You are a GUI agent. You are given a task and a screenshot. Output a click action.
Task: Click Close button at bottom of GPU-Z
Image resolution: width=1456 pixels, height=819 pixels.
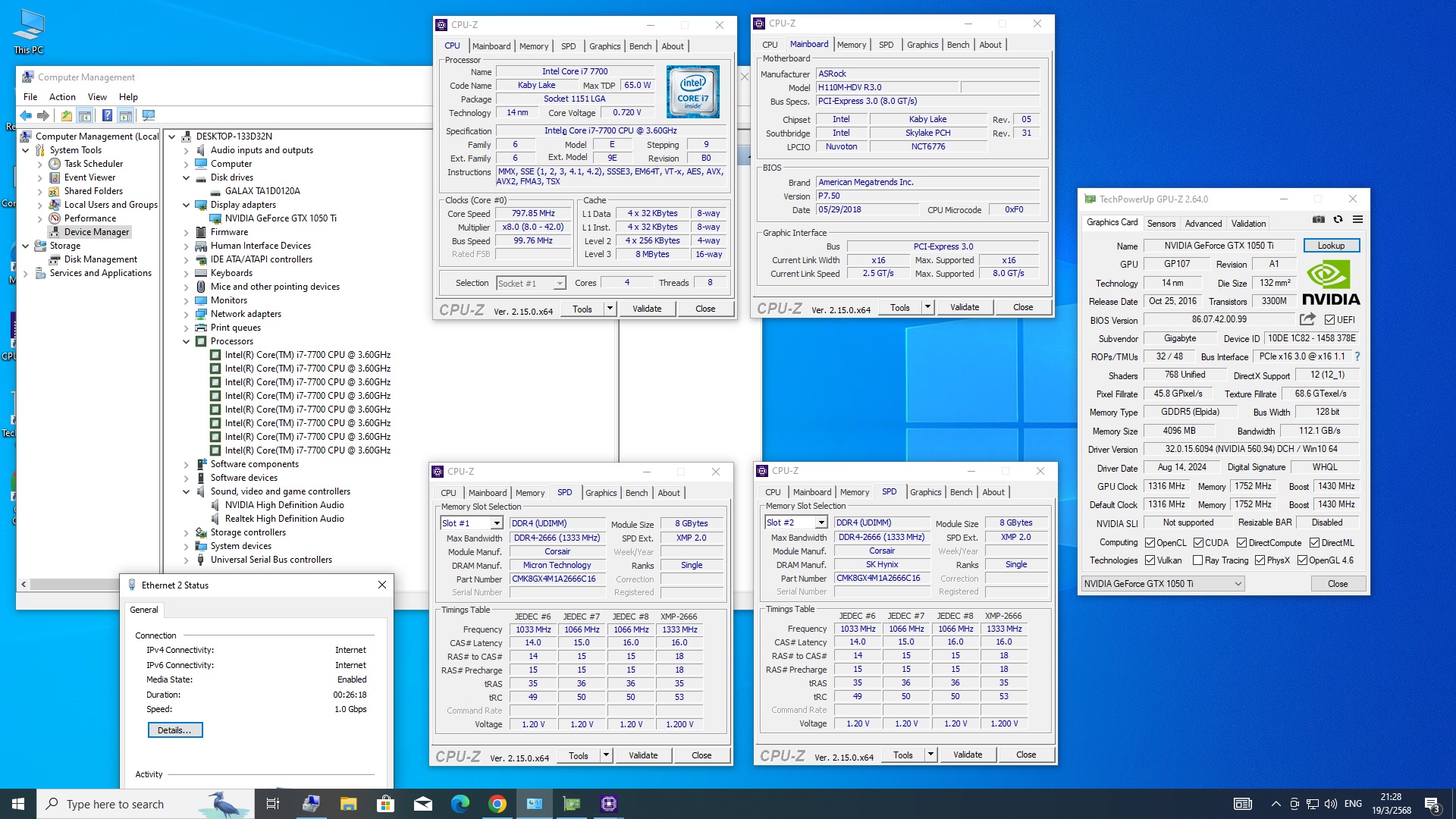click(1338, 584)
